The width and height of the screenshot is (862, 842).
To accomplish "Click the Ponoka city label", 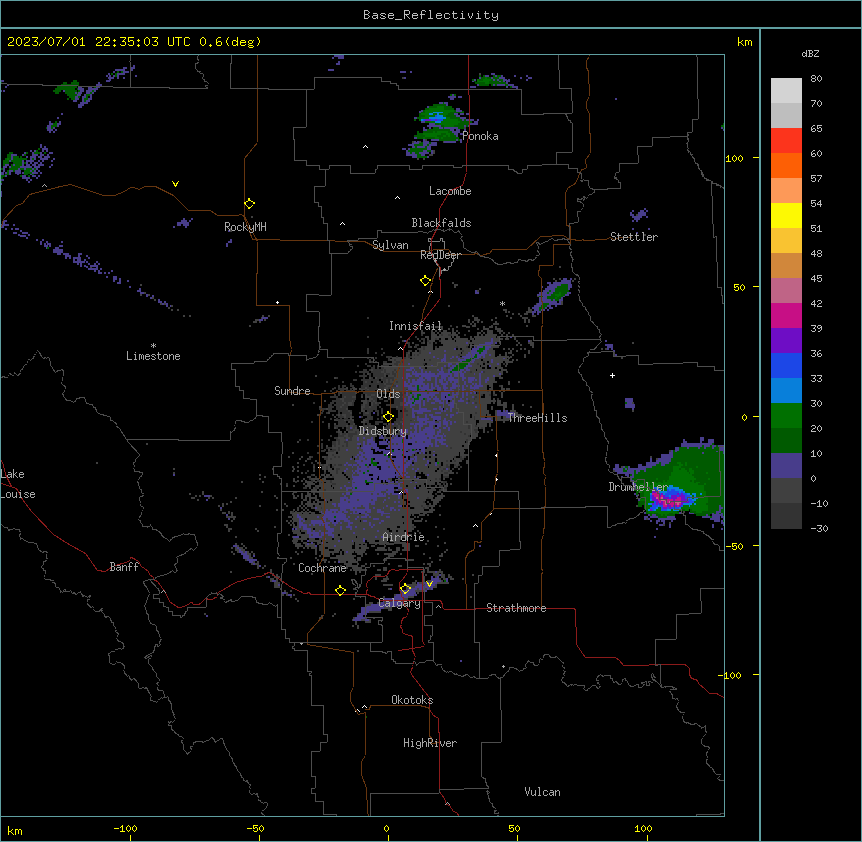I will pos(480,136).
